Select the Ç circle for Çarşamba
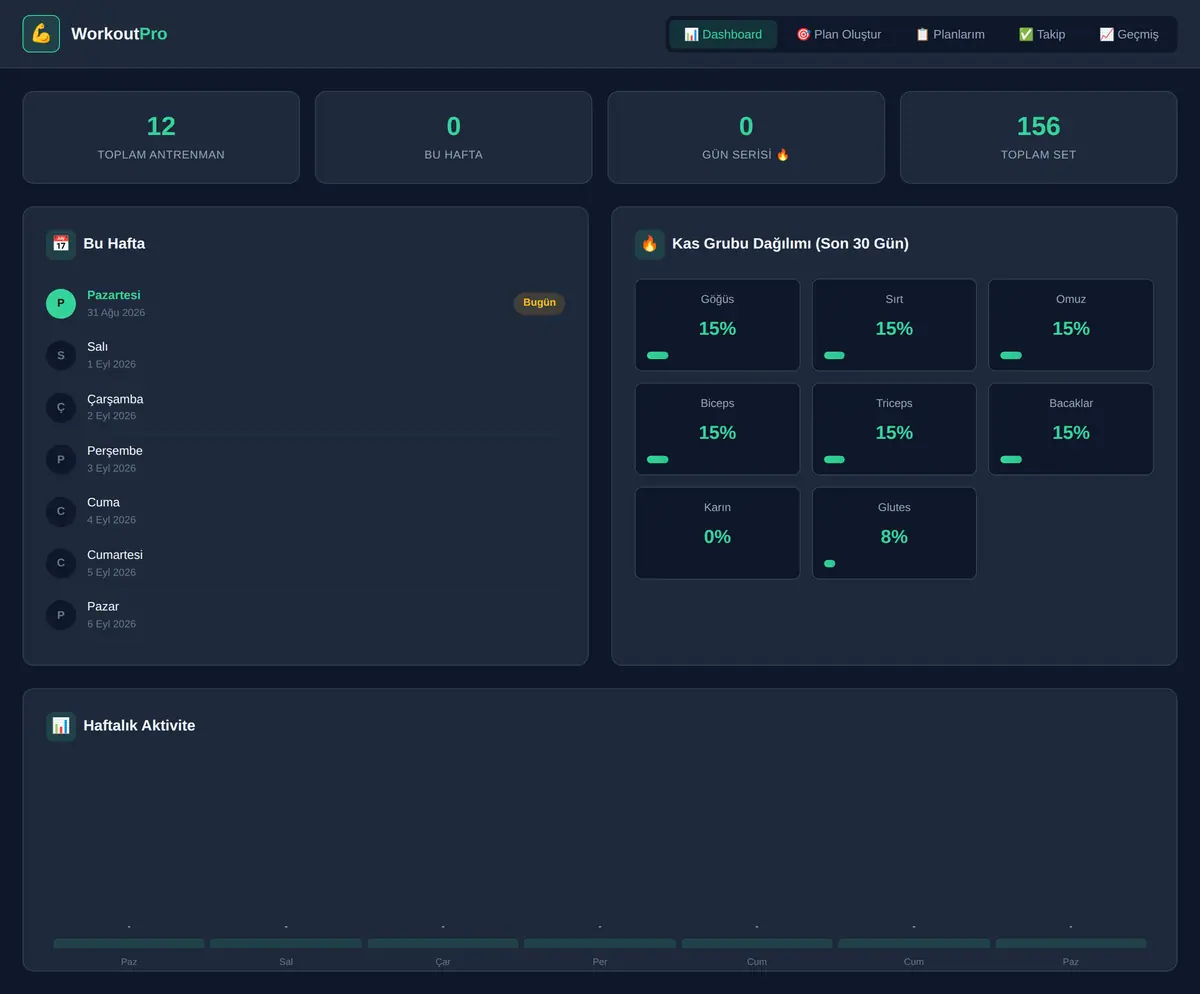The height and width of the screenshot is (994, 1200). [61, 407]
